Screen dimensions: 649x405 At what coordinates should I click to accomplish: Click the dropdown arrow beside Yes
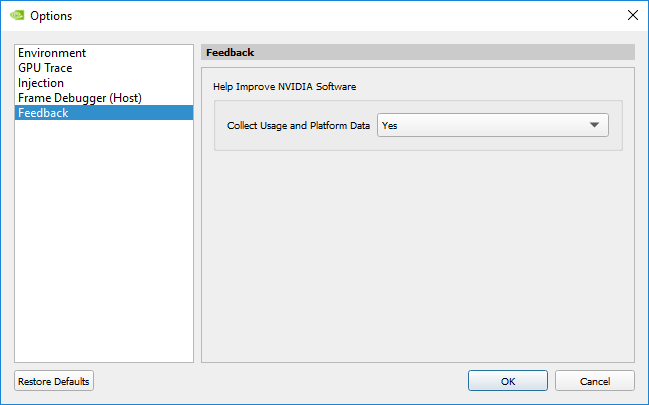(x=594, y=126)
